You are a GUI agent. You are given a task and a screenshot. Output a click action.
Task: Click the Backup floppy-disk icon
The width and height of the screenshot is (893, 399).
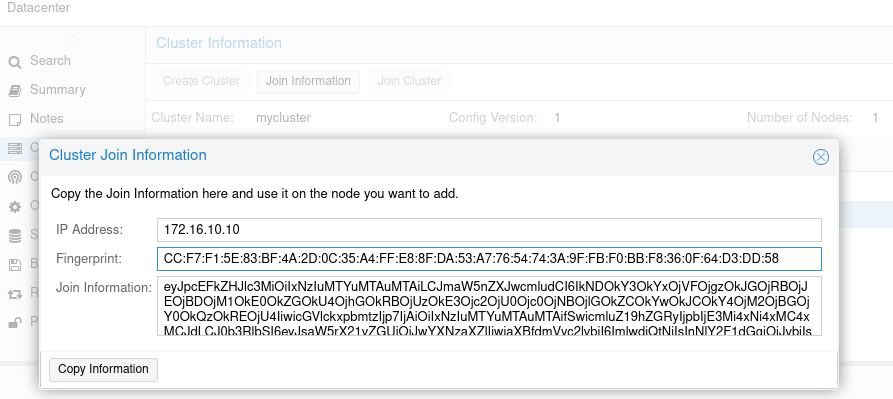[15, 265]
